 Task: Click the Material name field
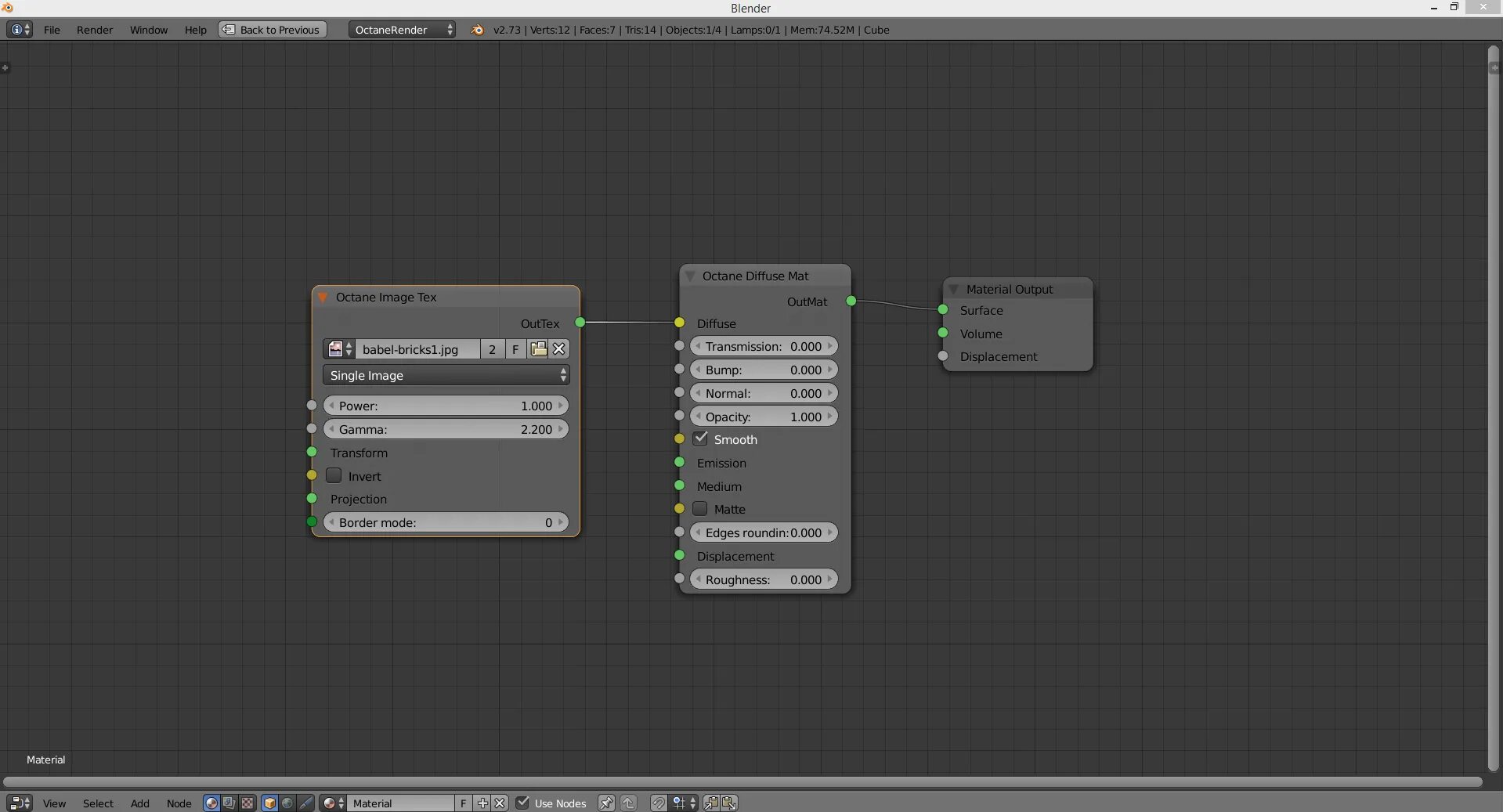point(401,803)
